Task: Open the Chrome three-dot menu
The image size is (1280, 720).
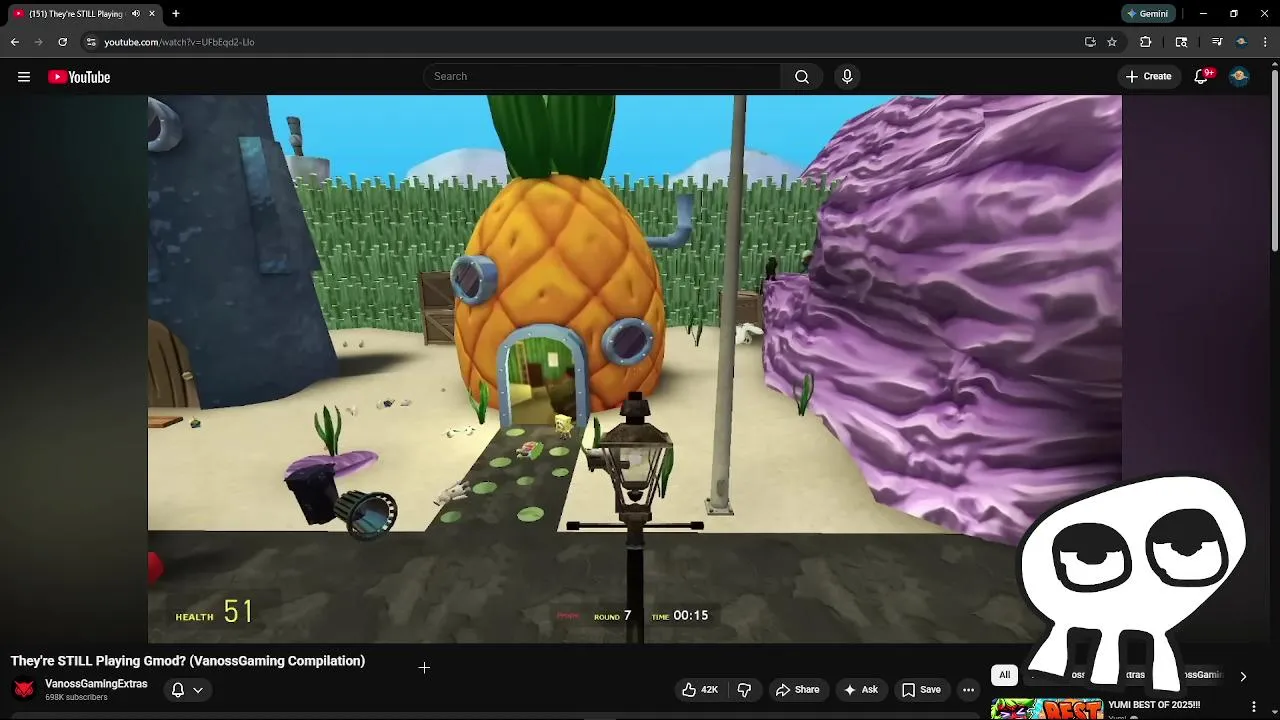Action: point(1265,42)
